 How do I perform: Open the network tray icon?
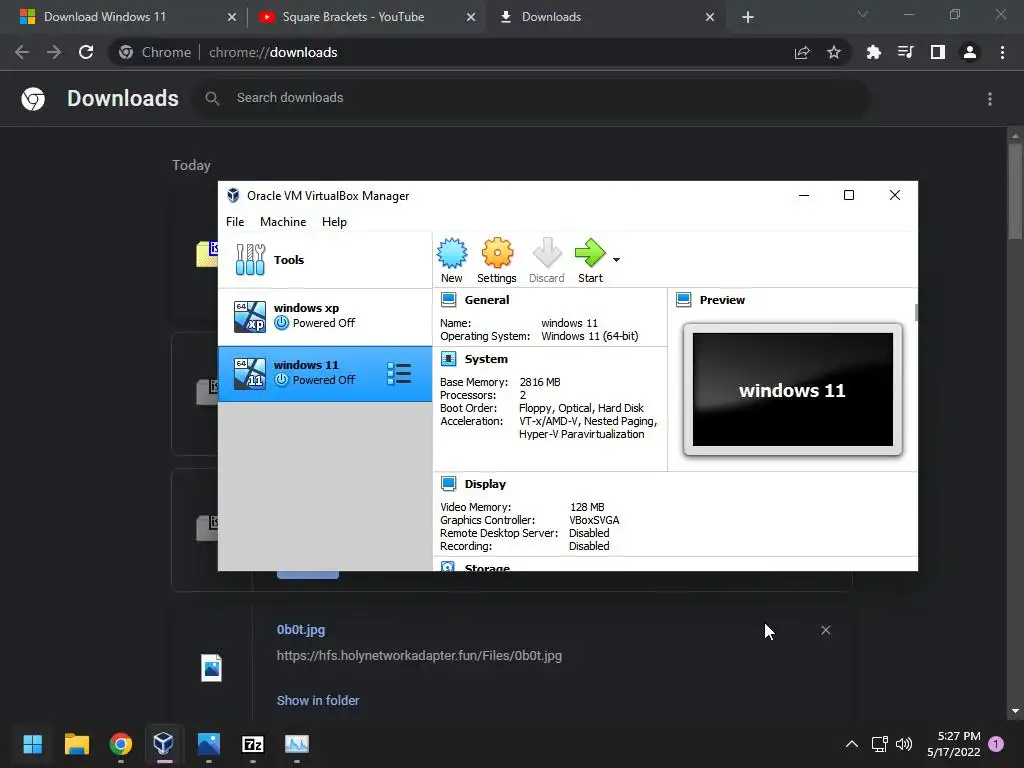[879, 744]
